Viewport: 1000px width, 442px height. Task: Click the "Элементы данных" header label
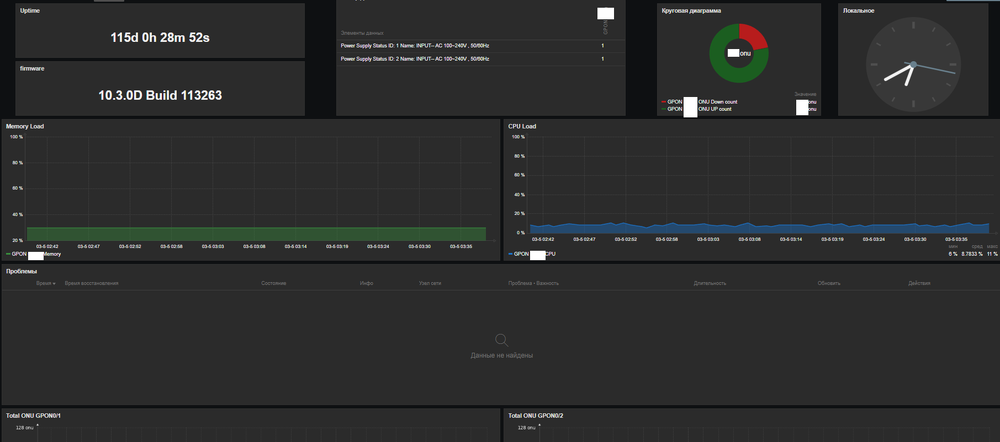click(x=362, y=33)
